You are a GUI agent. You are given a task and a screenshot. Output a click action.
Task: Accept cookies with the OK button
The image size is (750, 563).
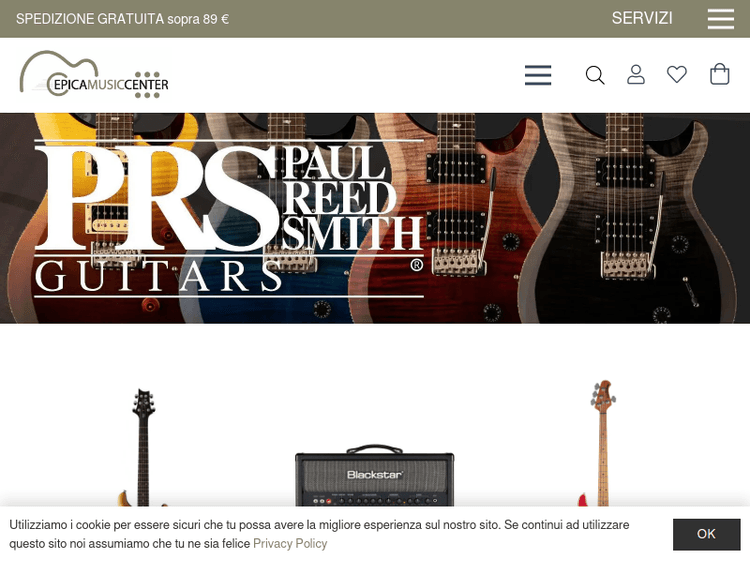[706, 534]
